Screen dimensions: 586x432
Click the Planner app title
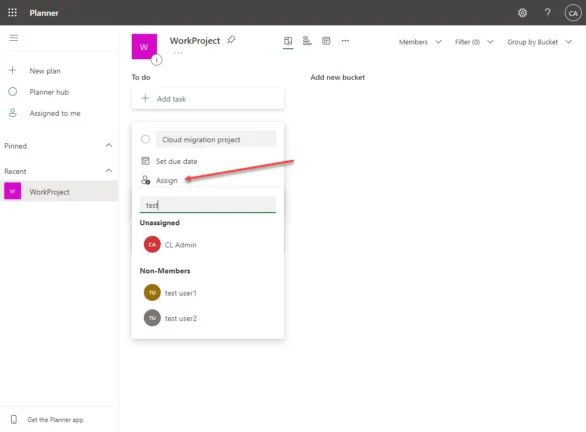pos(44,13)
